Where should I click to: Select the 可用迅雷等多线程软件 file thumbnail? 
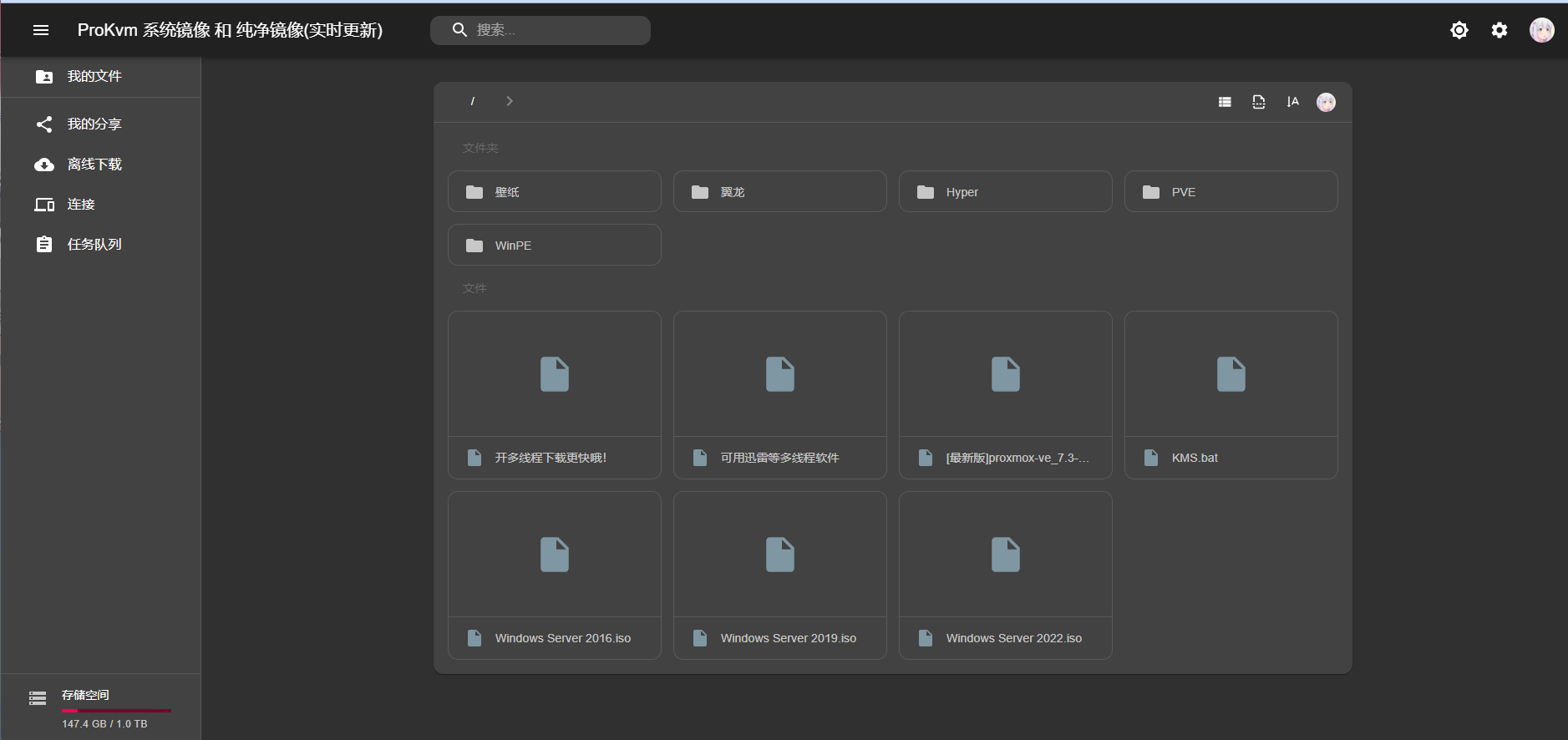click(x=780, y=374)
